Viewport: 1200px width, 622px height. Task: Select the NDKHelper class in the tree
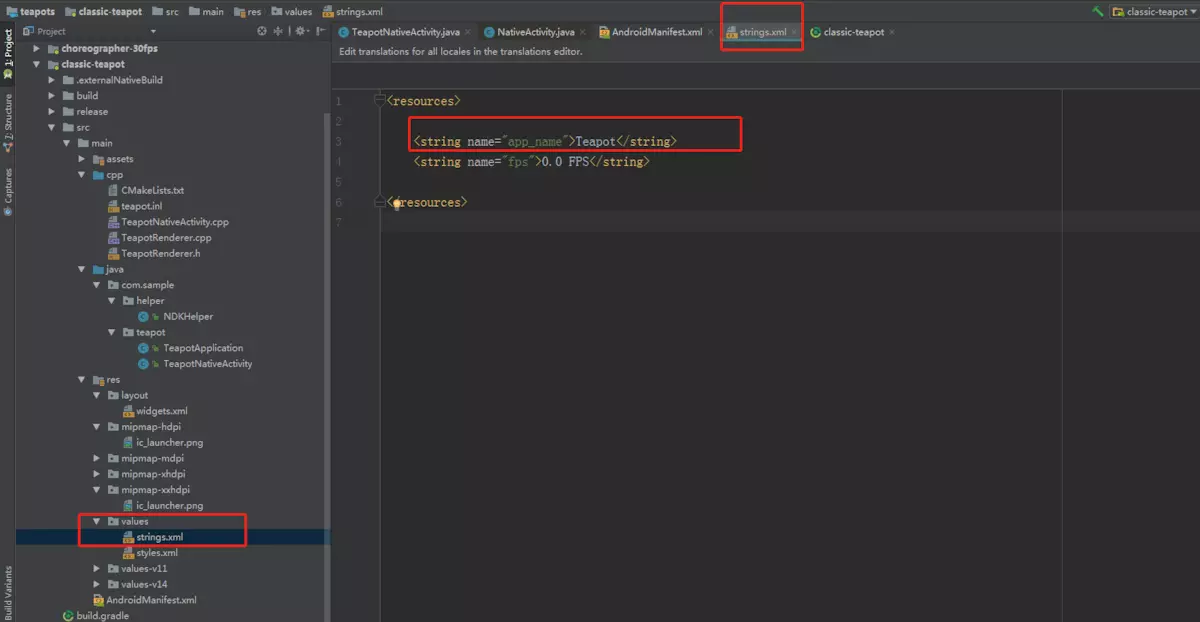176,316
